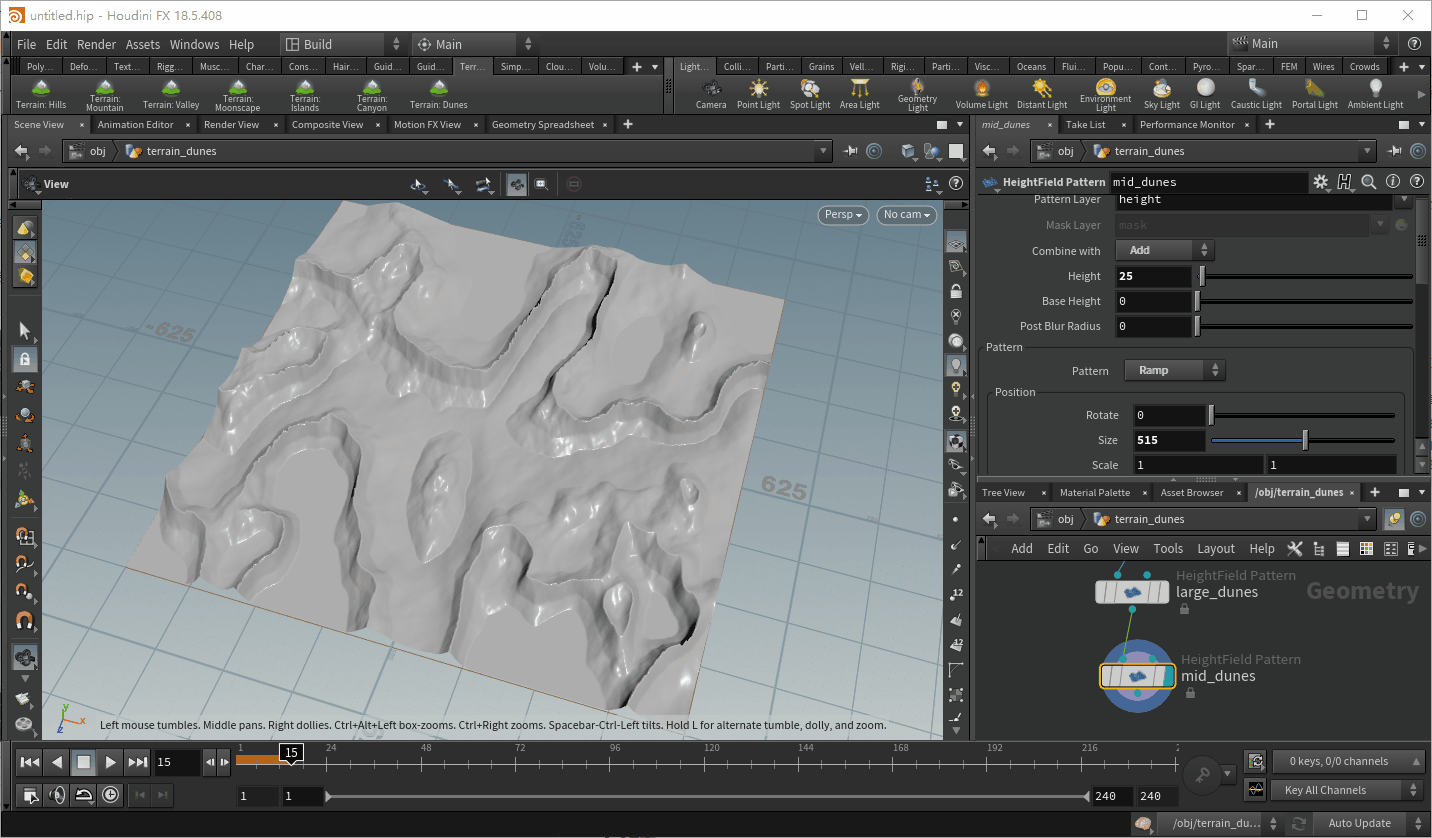Select the Terrain: Canyon shelf tool
The height and width of the screenshot is (838, 1432).
point(372,95)
